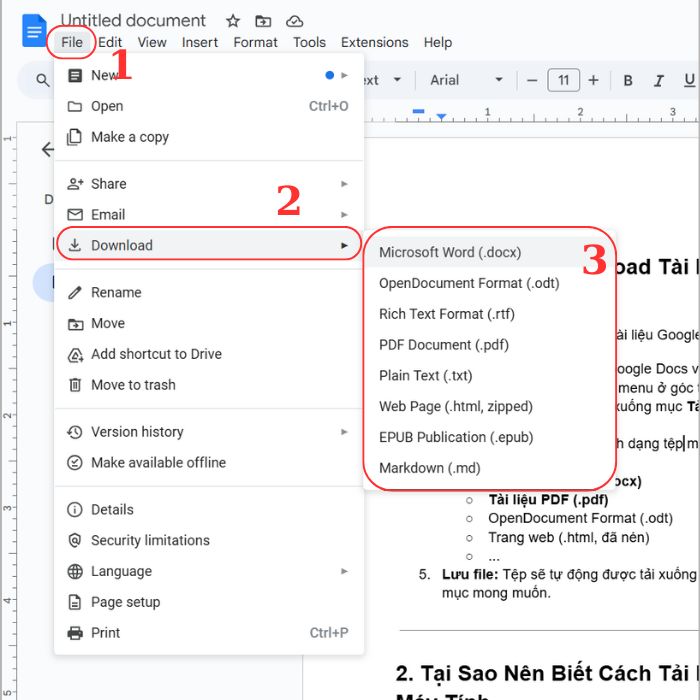Screen dimensions: 700x700
Task: Download as Web Page (.html, zipped)
Action: 490,406
